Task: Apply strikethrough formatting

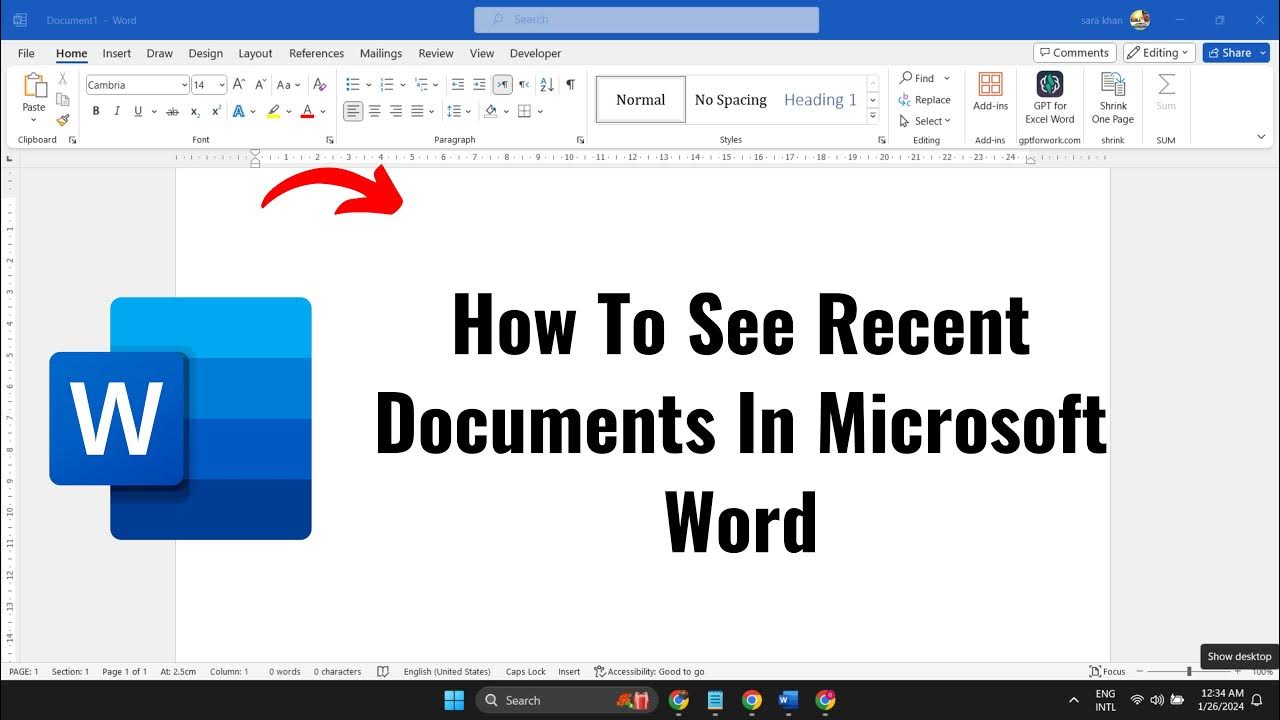Action: [172, 111]
